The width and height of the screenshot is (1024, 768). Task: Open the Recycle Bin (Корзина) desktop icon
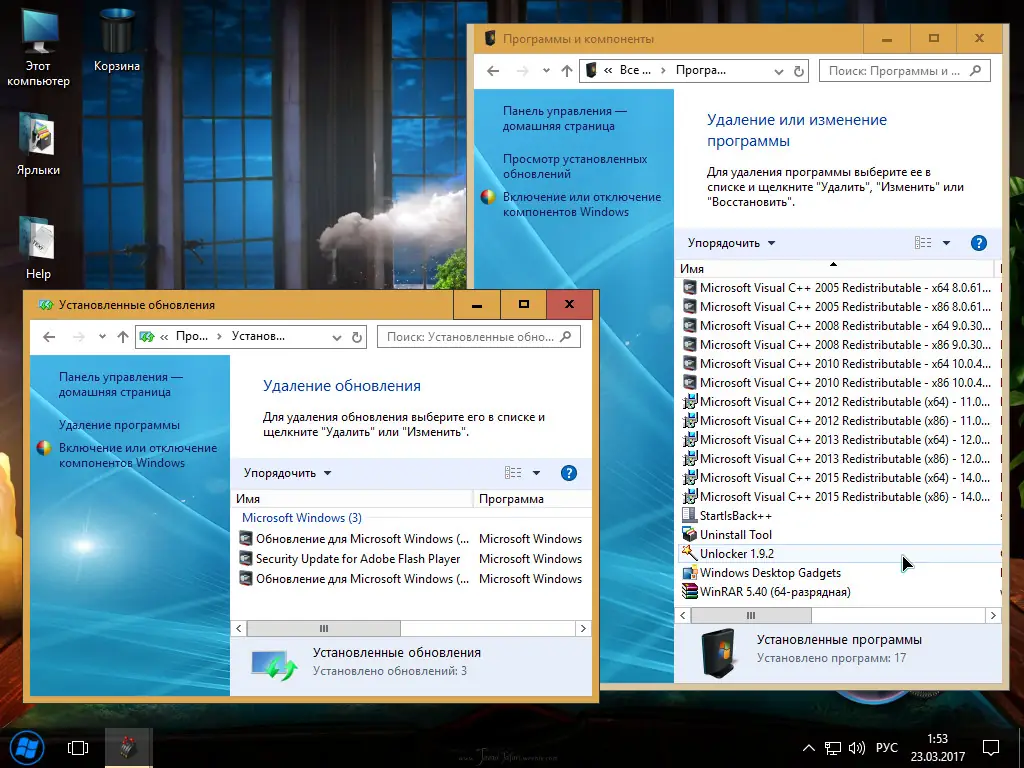coord(116,40)
